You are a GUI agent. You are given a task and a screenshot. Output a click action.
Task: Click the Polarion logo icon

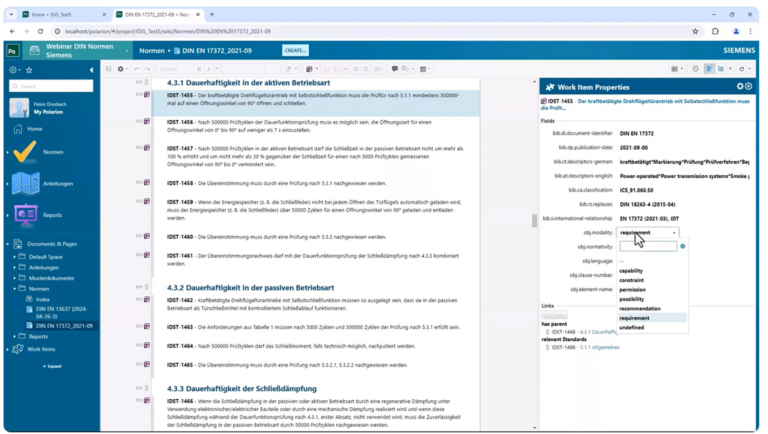point(13,50)
